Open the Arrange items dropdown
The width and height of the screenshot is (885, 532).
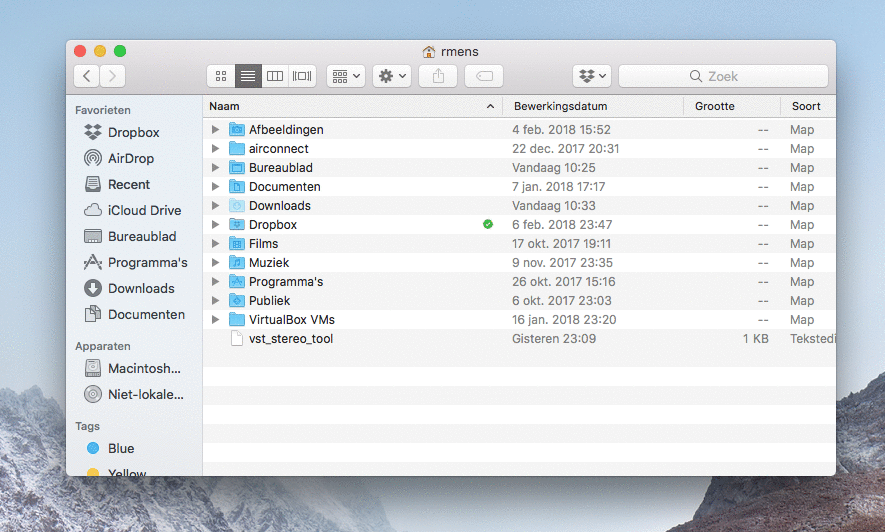coord(345,76)
